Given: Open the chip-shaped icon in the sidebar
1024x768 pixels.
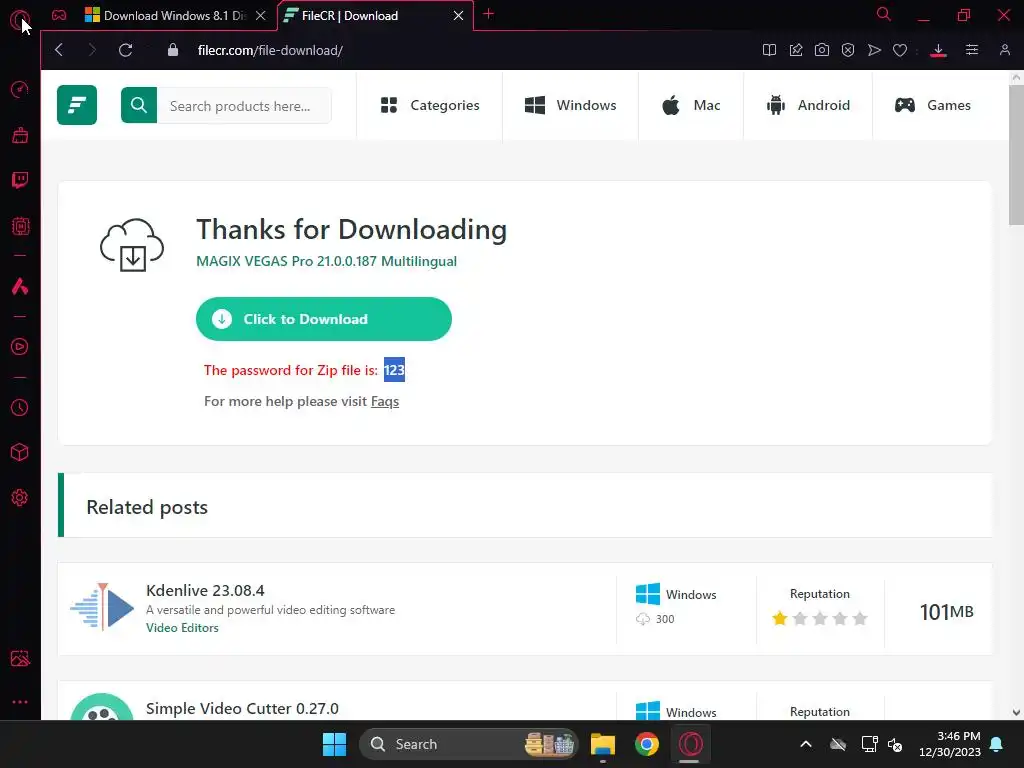Looking at the screenshot, I should [x=20, y=226].
